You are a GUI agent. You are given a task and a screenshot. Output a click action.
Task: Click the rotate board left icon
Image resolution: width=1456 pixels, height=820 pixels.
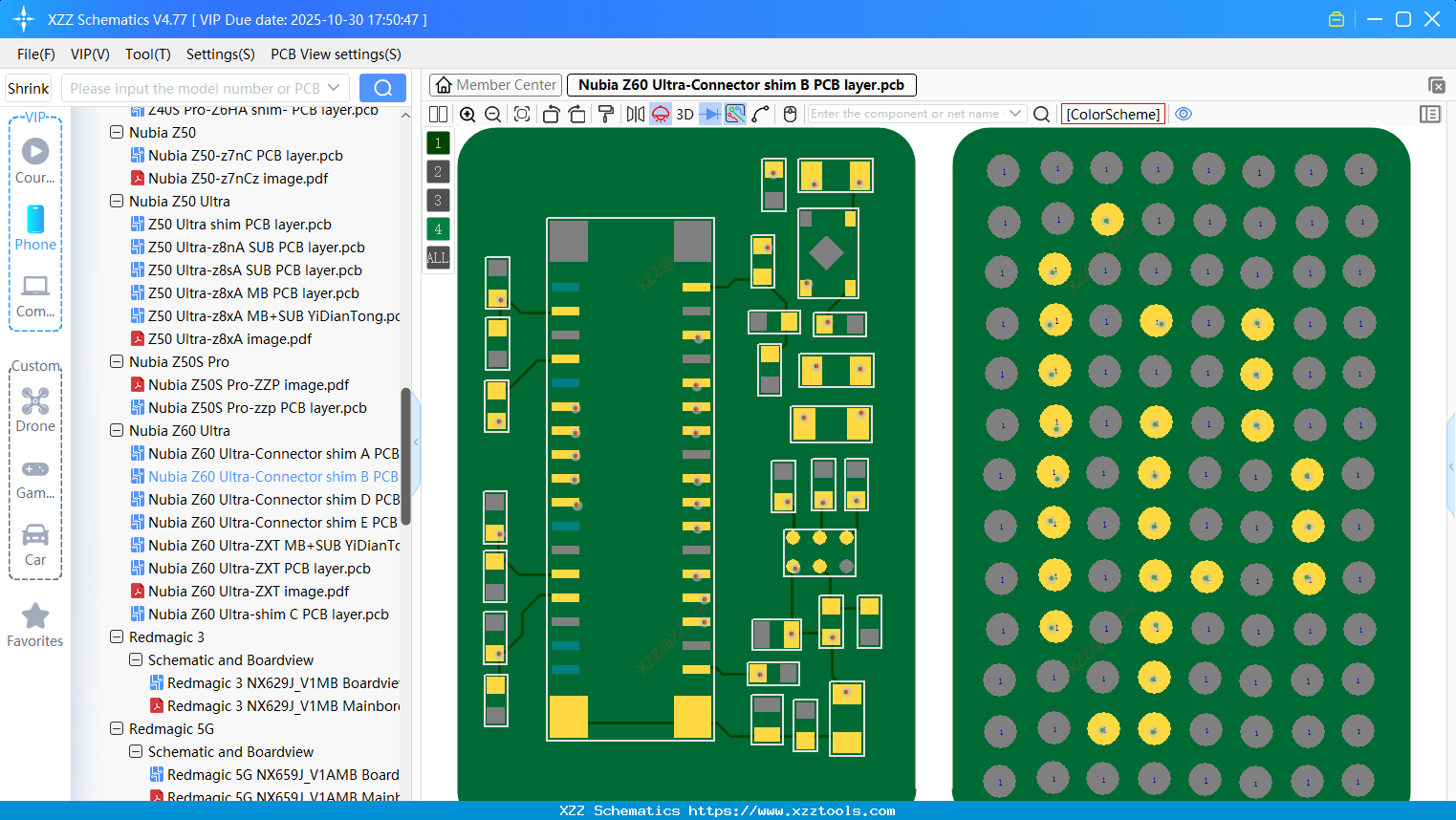pos(550,113)
